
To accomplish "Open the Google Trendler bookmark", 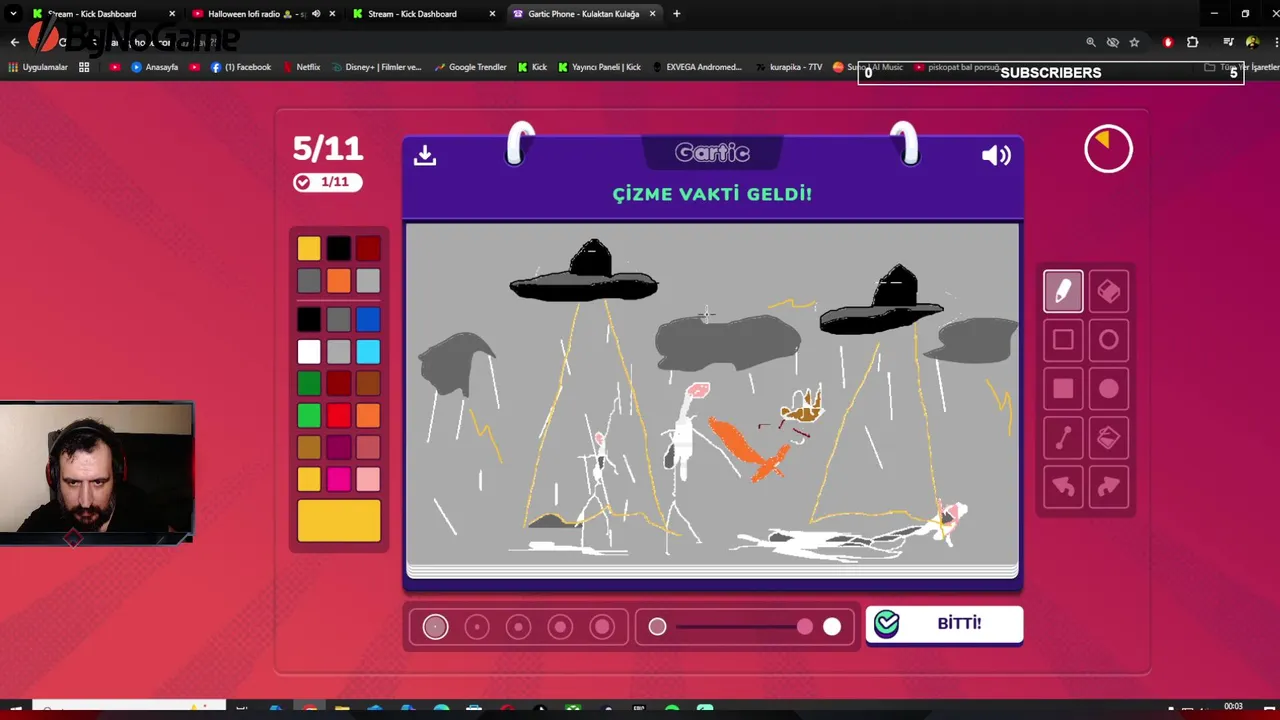I will pos(470,67).
